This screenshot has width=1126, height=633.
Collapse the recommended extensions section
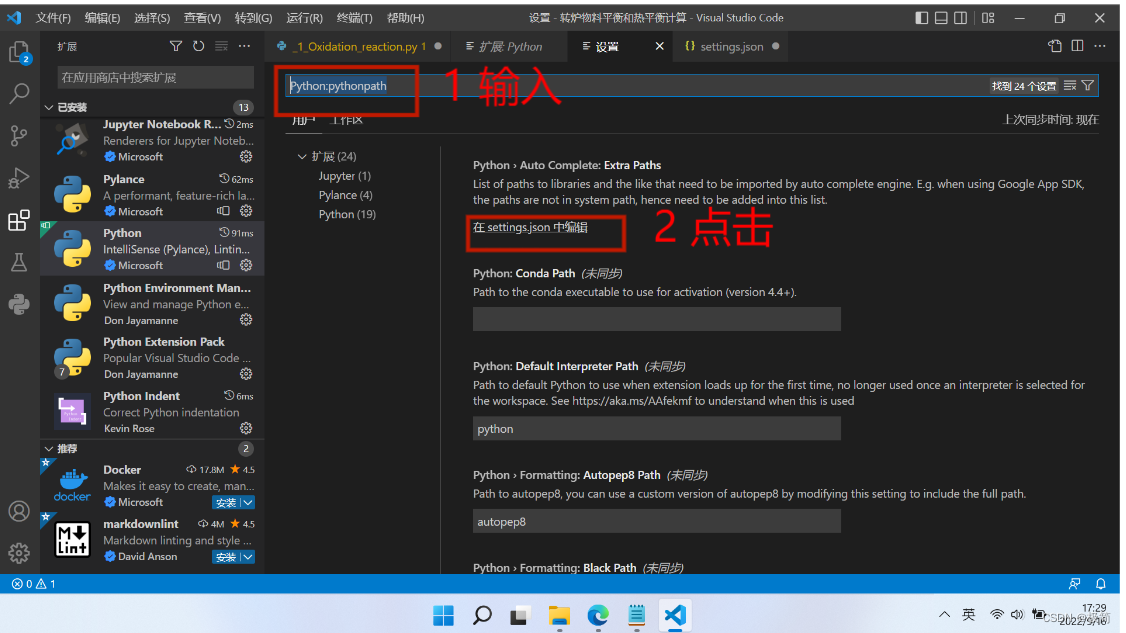coord(49,449)
